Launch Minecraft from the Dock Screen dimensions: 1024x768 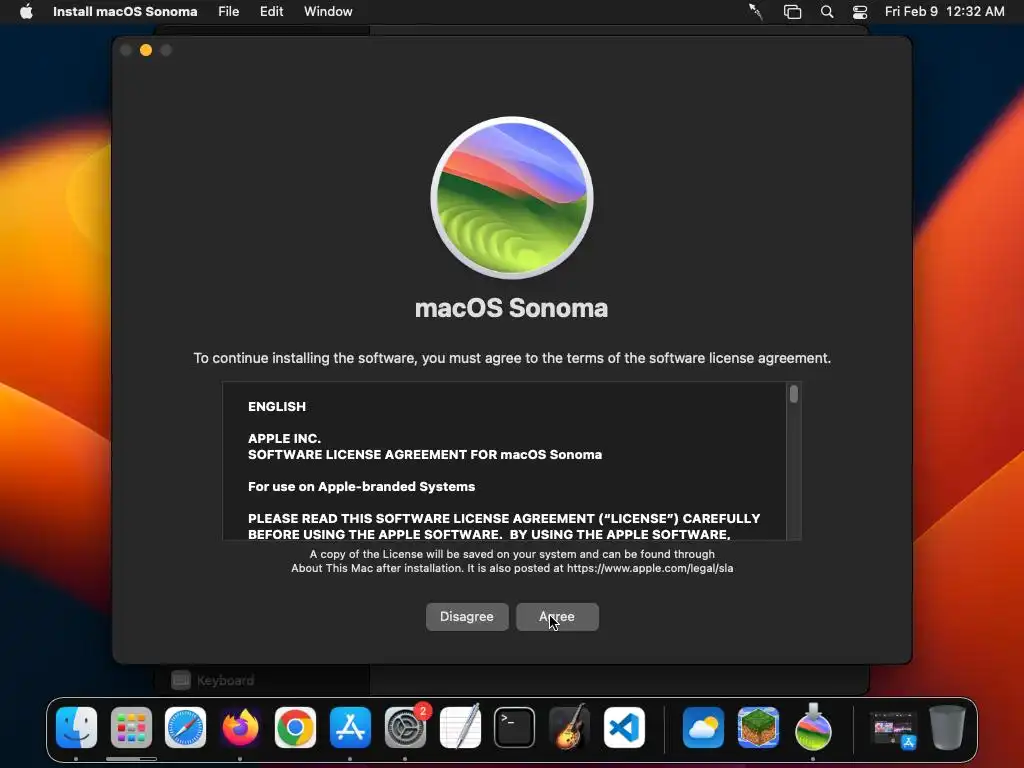point(758,727)
